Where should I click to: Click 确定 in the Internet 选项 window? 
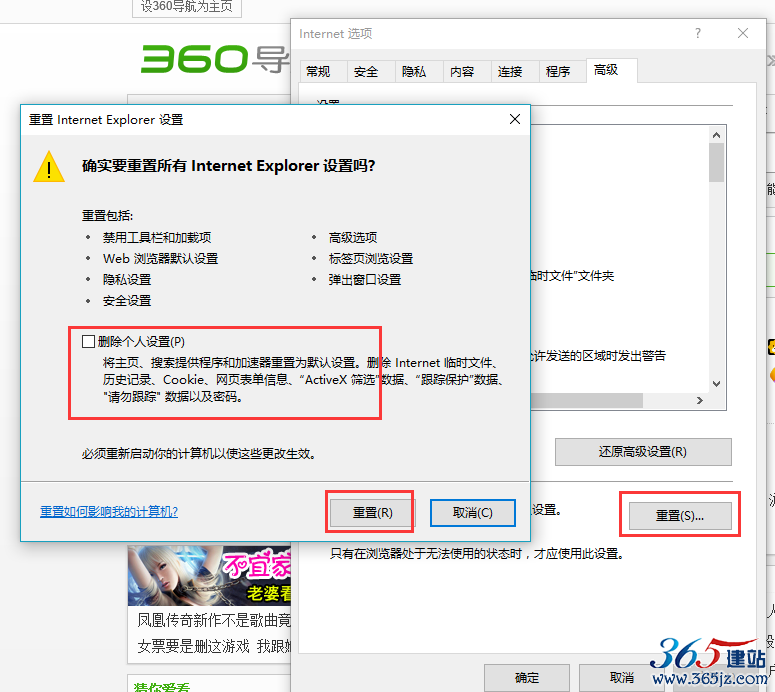point(526,677)
